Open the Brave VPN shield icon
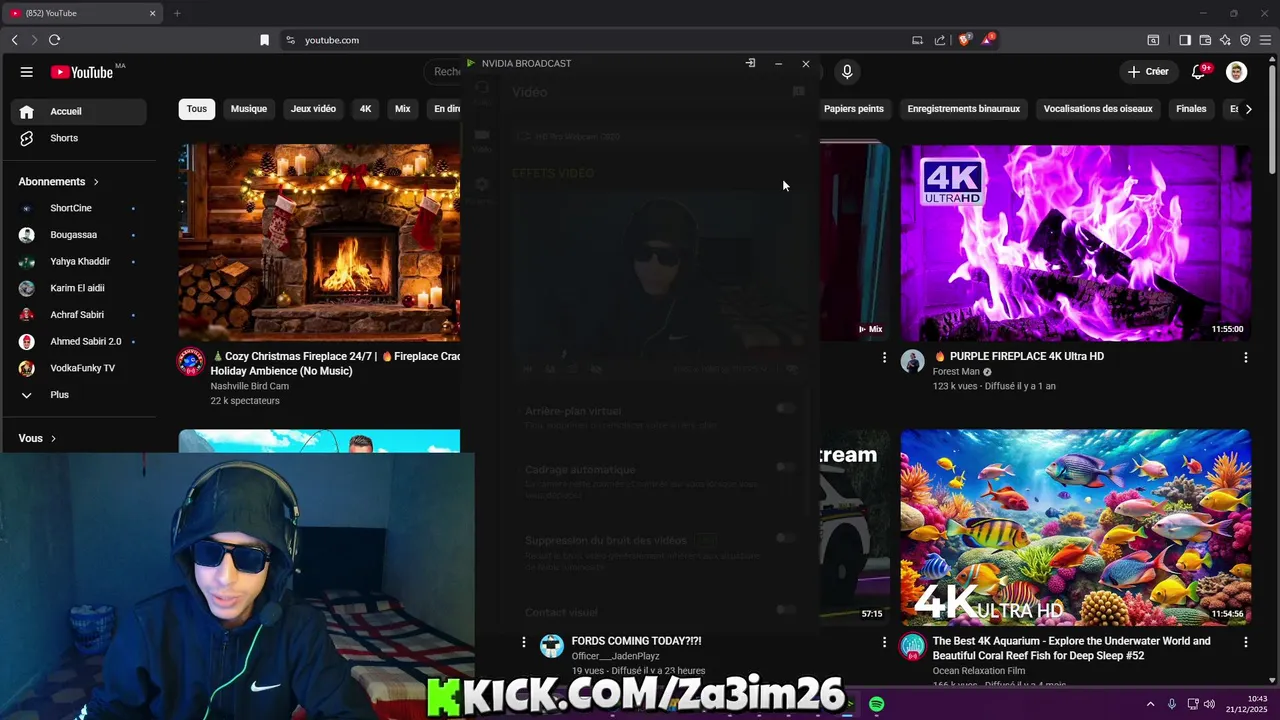The width and height of the screenshot is (1280, 720). 1245,40
